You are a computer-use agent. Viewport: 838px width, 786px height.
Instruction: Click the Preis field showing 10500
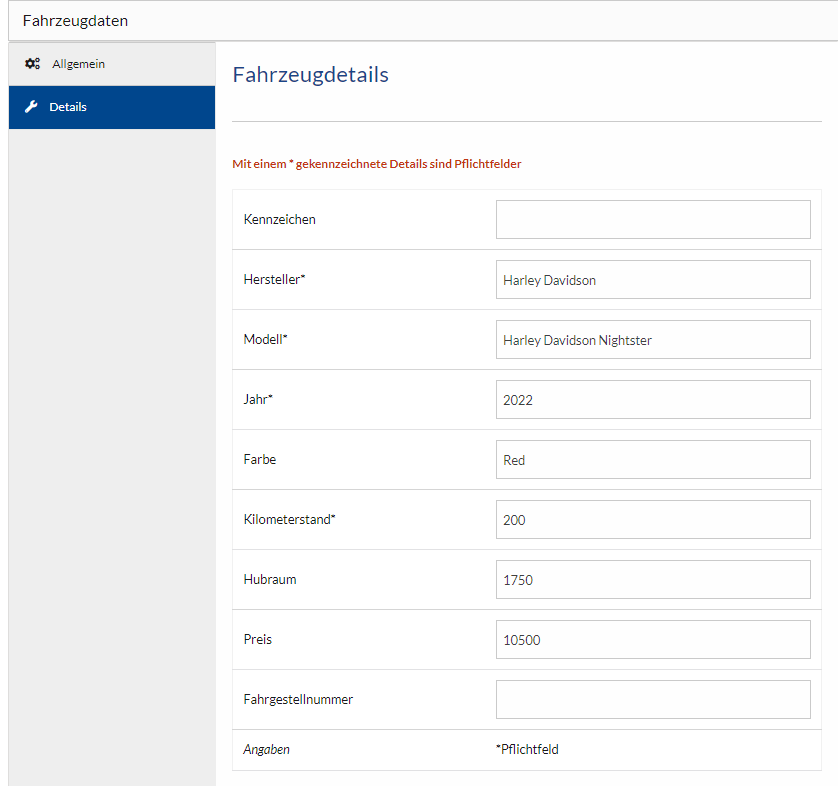coord(652,640)
